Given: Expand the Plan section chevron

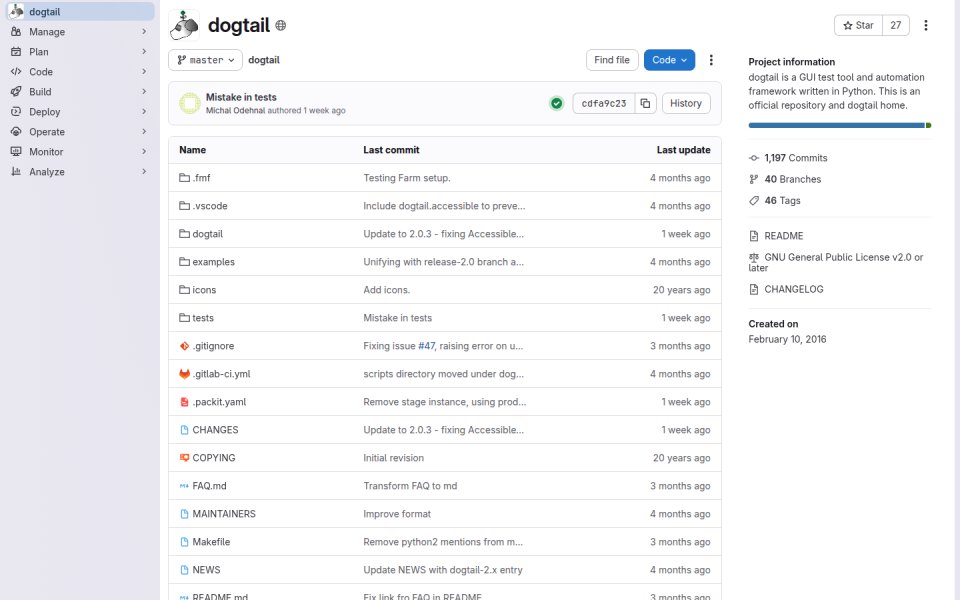Looking at the screenshot, I should [x=144, y=51].
